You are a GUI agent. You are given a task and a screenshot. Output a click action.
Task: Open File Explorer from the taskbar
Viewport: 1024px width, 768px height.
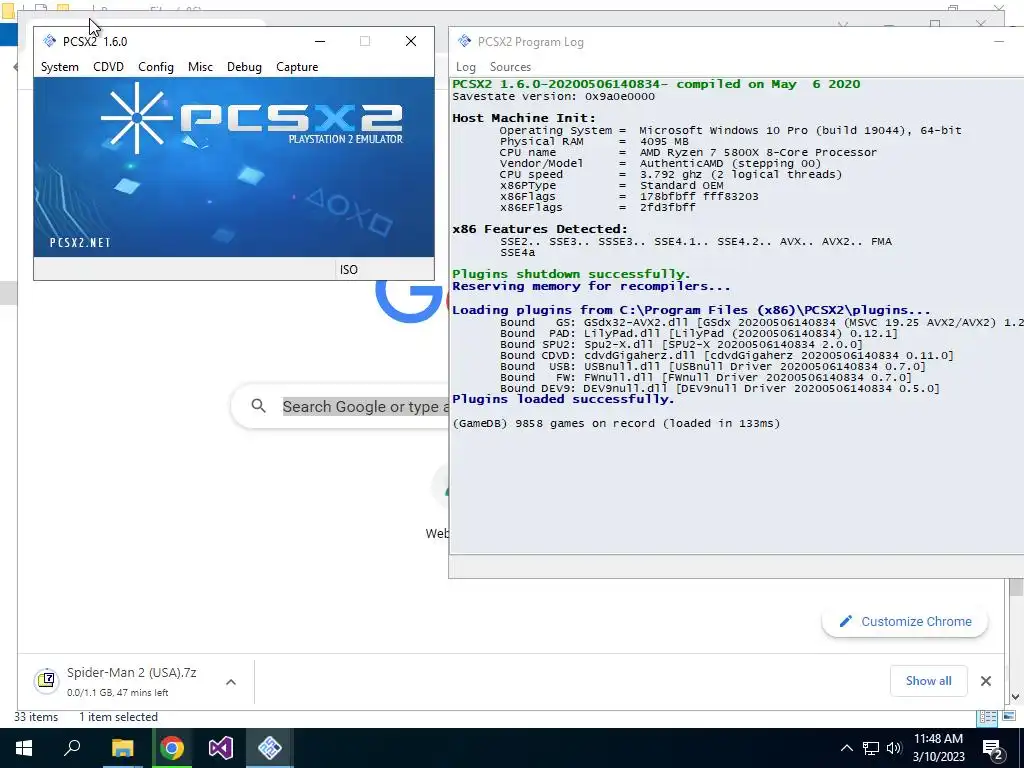pos(122,748)
